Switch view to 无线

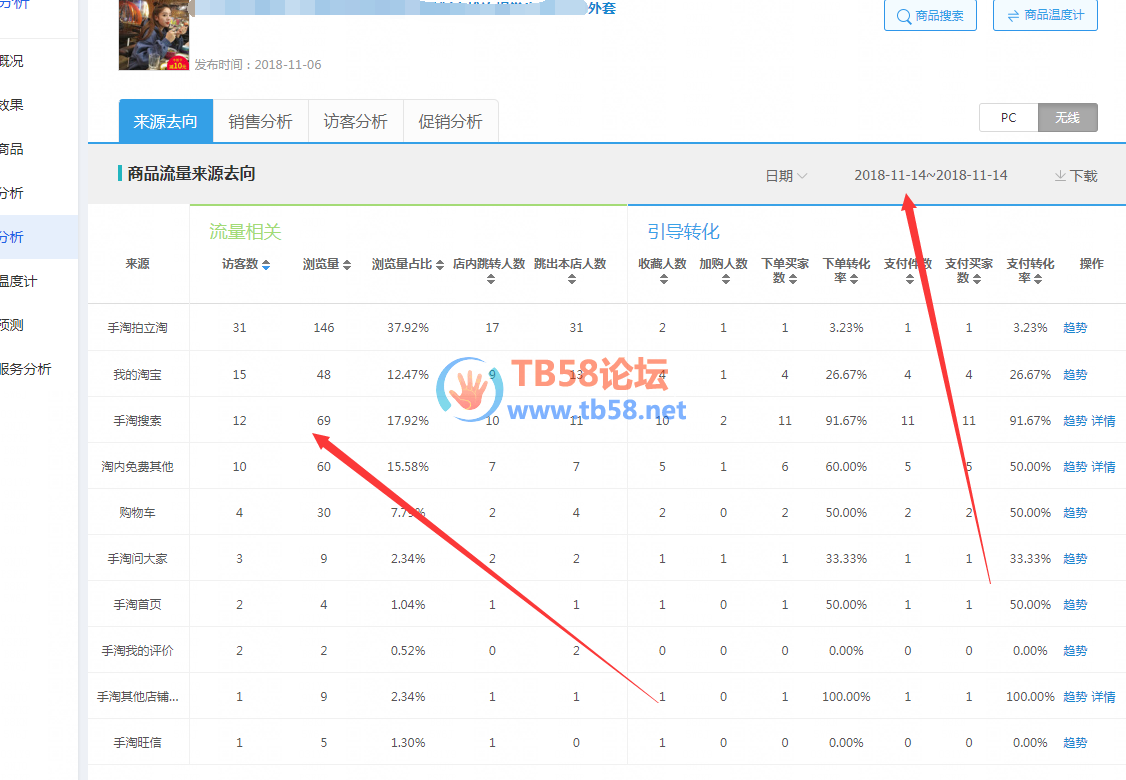[1067, 118]
